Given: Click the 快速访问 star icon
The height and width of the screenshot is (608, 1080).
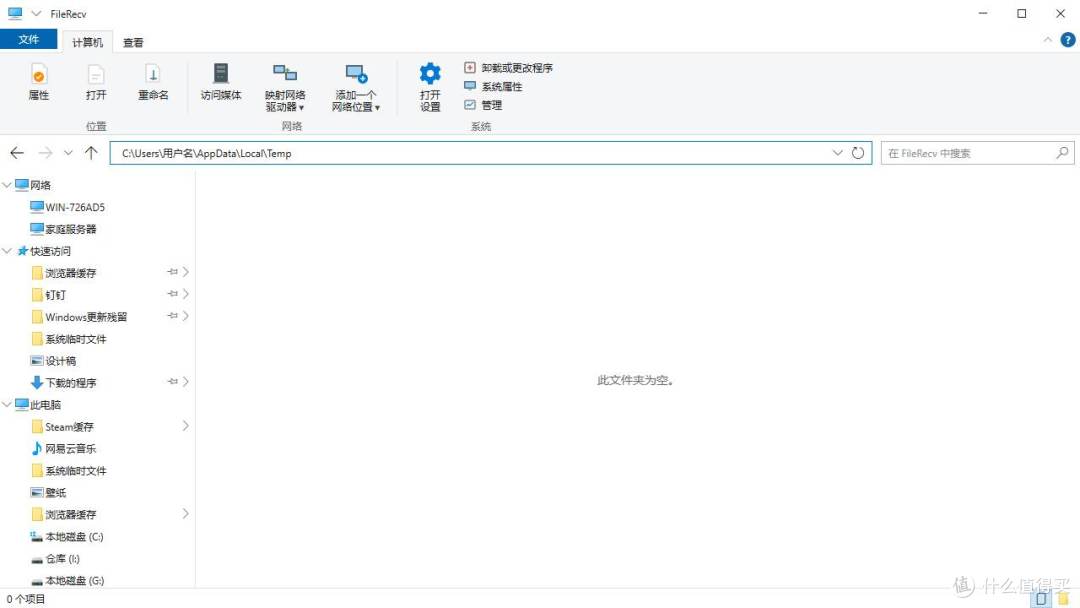Looking at the screenshot, I should [x=22, y=251].
